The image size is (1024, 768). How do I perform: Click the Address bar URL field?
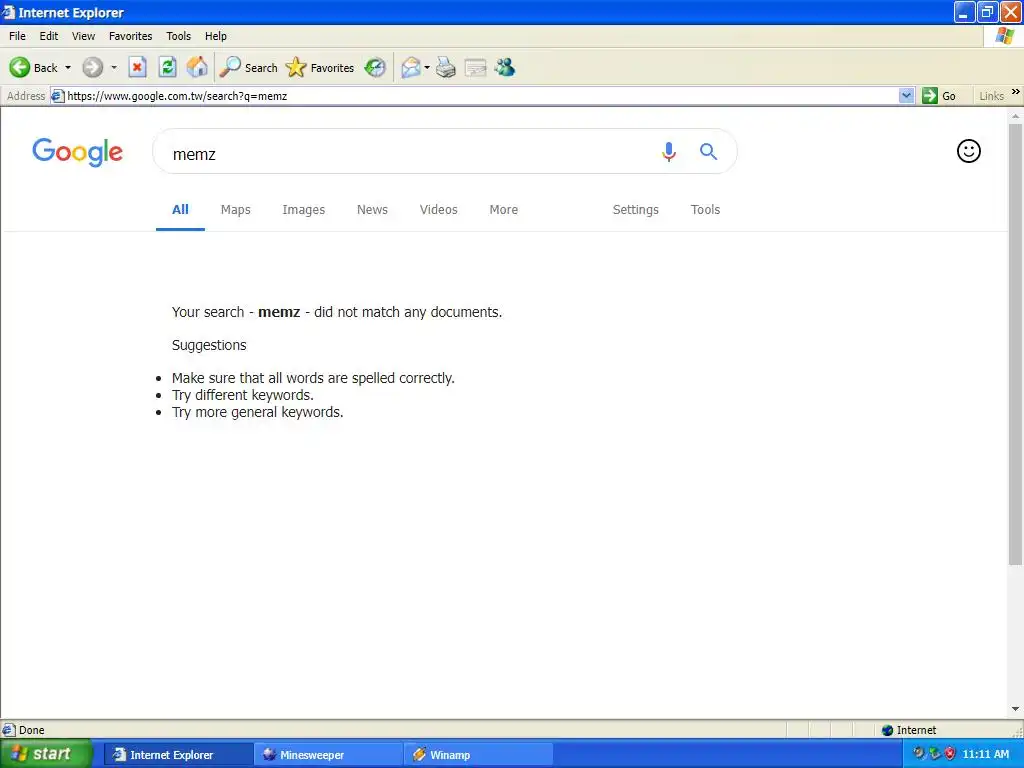point(480,96)
